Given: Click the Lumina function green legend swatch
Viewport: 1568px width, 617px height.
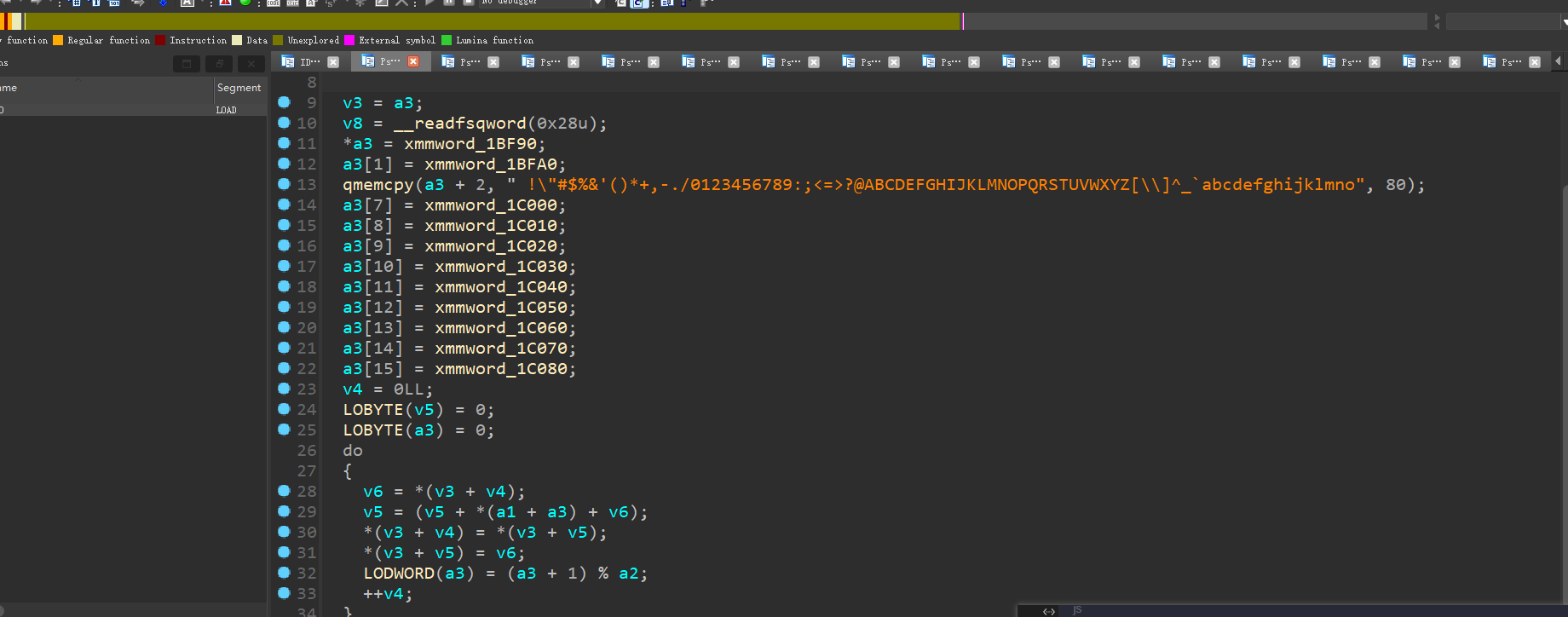Looking at the screenshot, I should coord(447,40).
